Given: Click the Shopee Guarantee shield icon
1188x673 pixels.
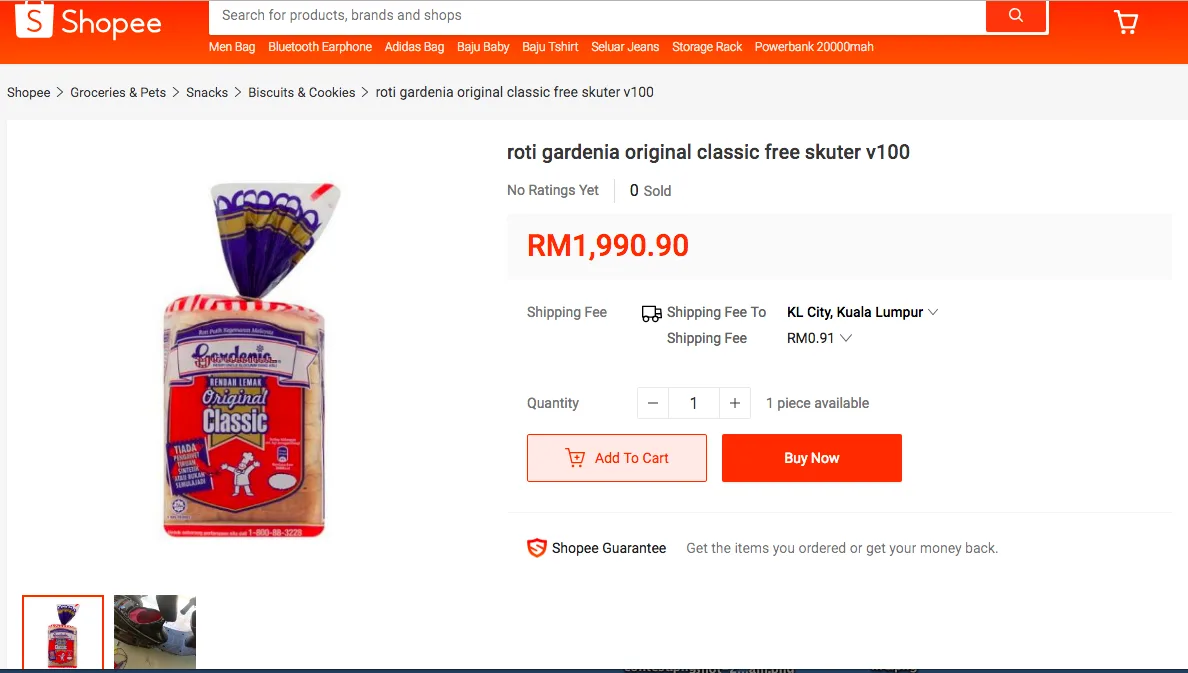Looking at the screenshot, I should [536, 548].
